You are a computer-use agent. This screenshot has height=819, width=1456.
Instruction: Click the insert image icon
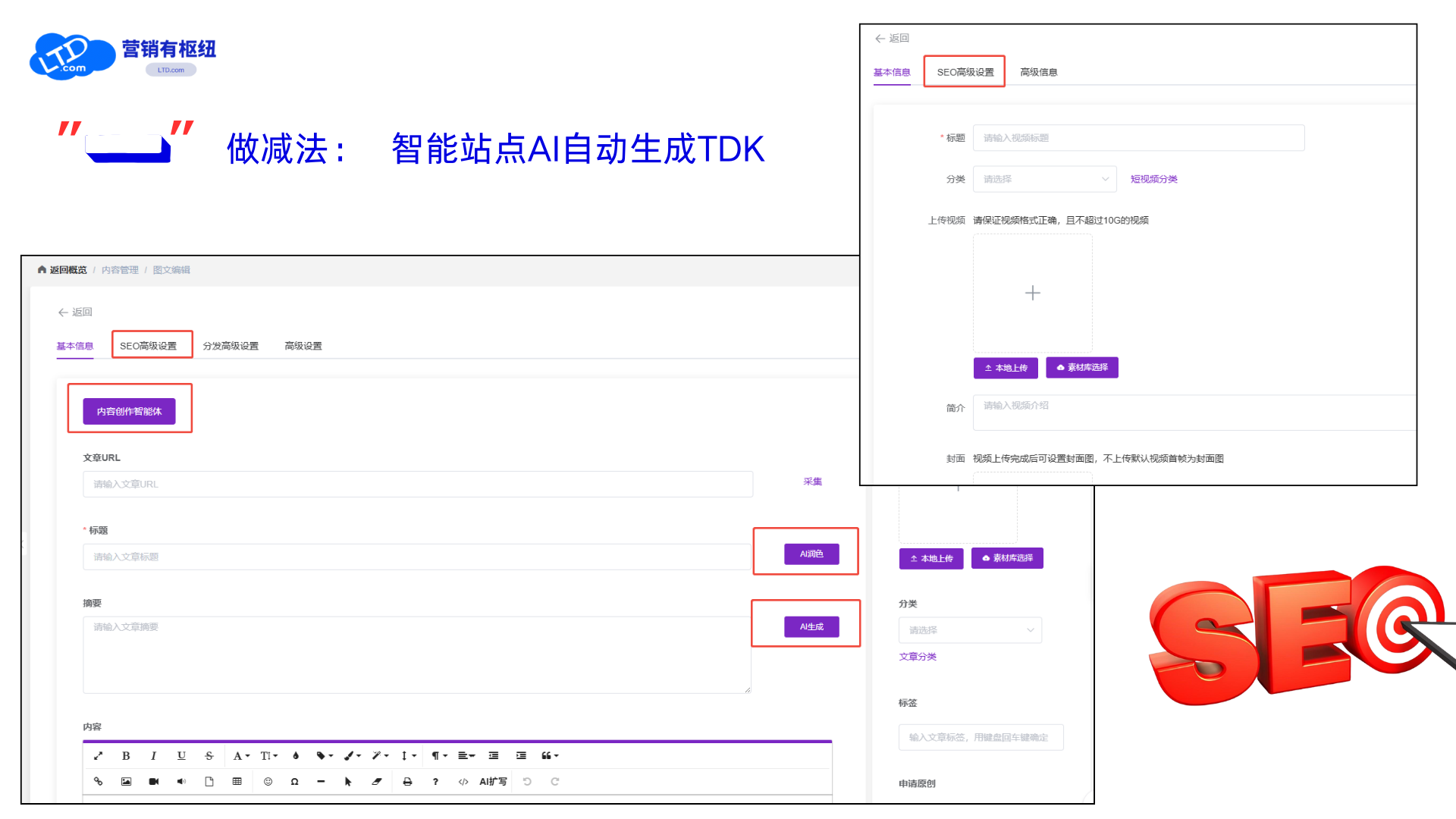coord(126,781)
